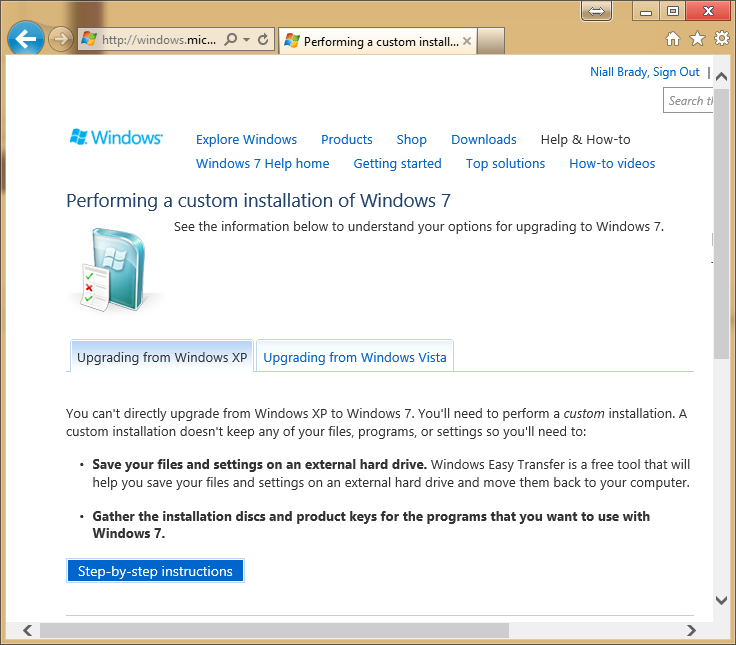Open the How-to videos link
The width and height of the screenshot is (736, 645).
tap(612, 163)
